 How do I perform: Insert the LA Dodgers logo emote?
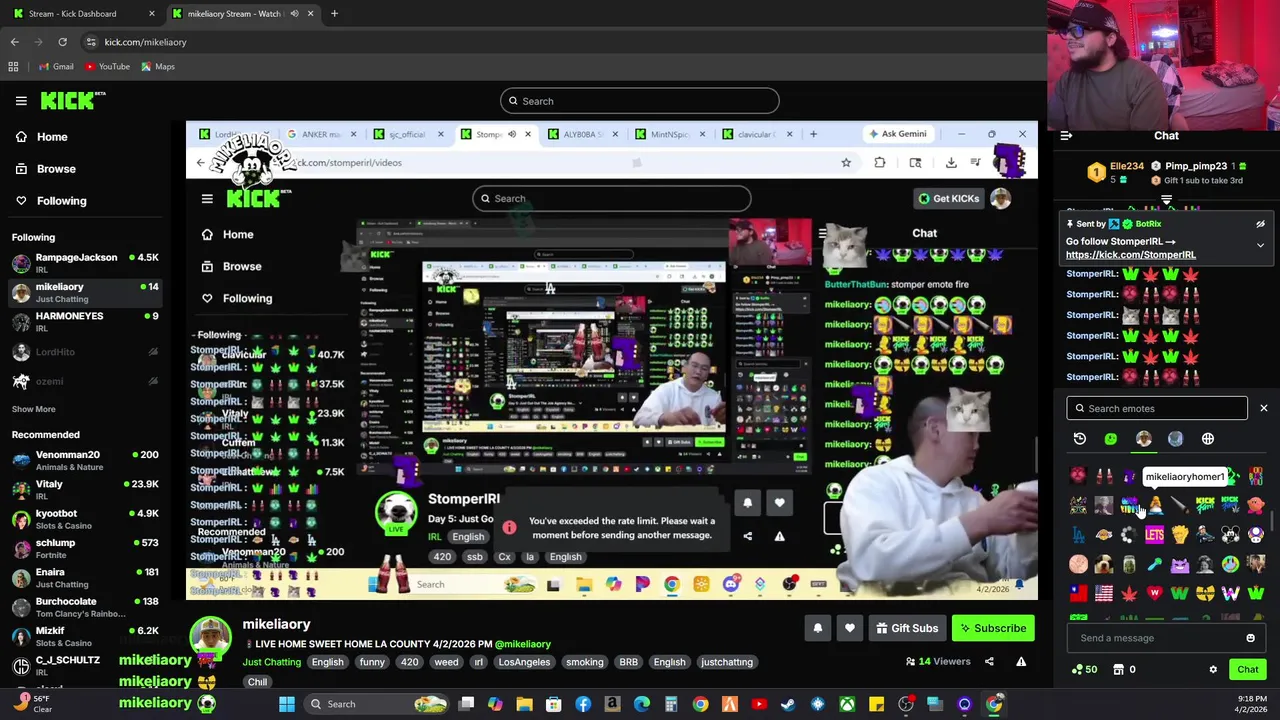pos(1079,535)
